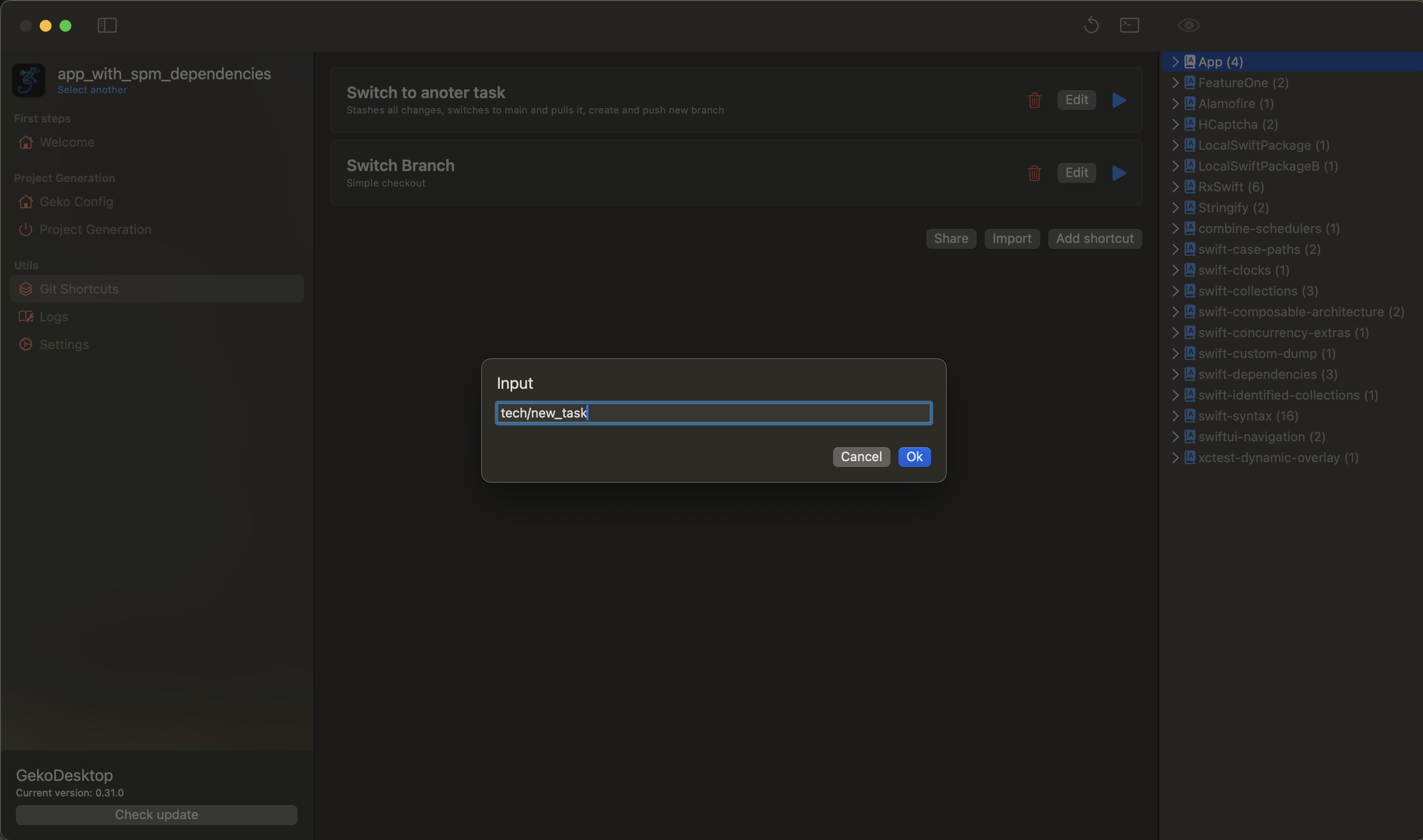Select Git Shortcuts in sidebar
This screenshot has height=840, width=1423.
(78, 289)
